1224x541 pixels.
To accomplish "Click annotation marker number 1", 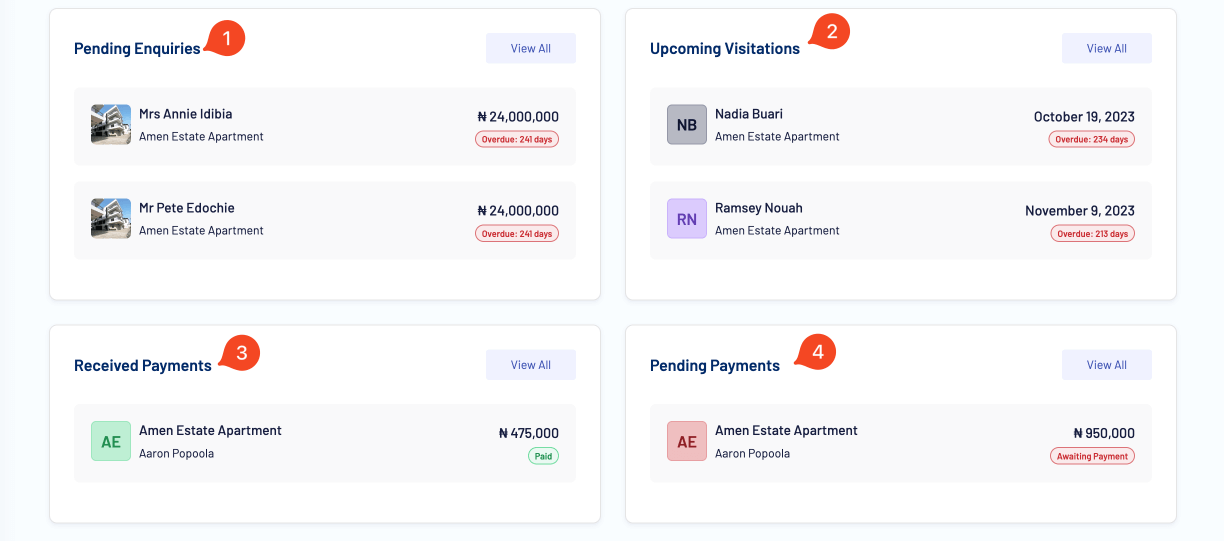I will pos(227,40).
